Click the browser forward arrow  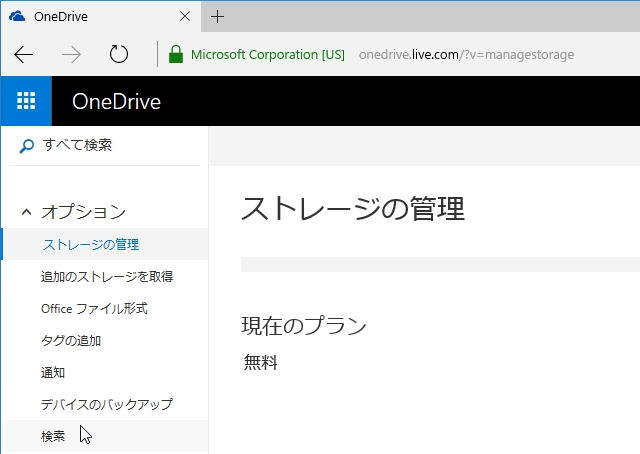click(71, 54)
